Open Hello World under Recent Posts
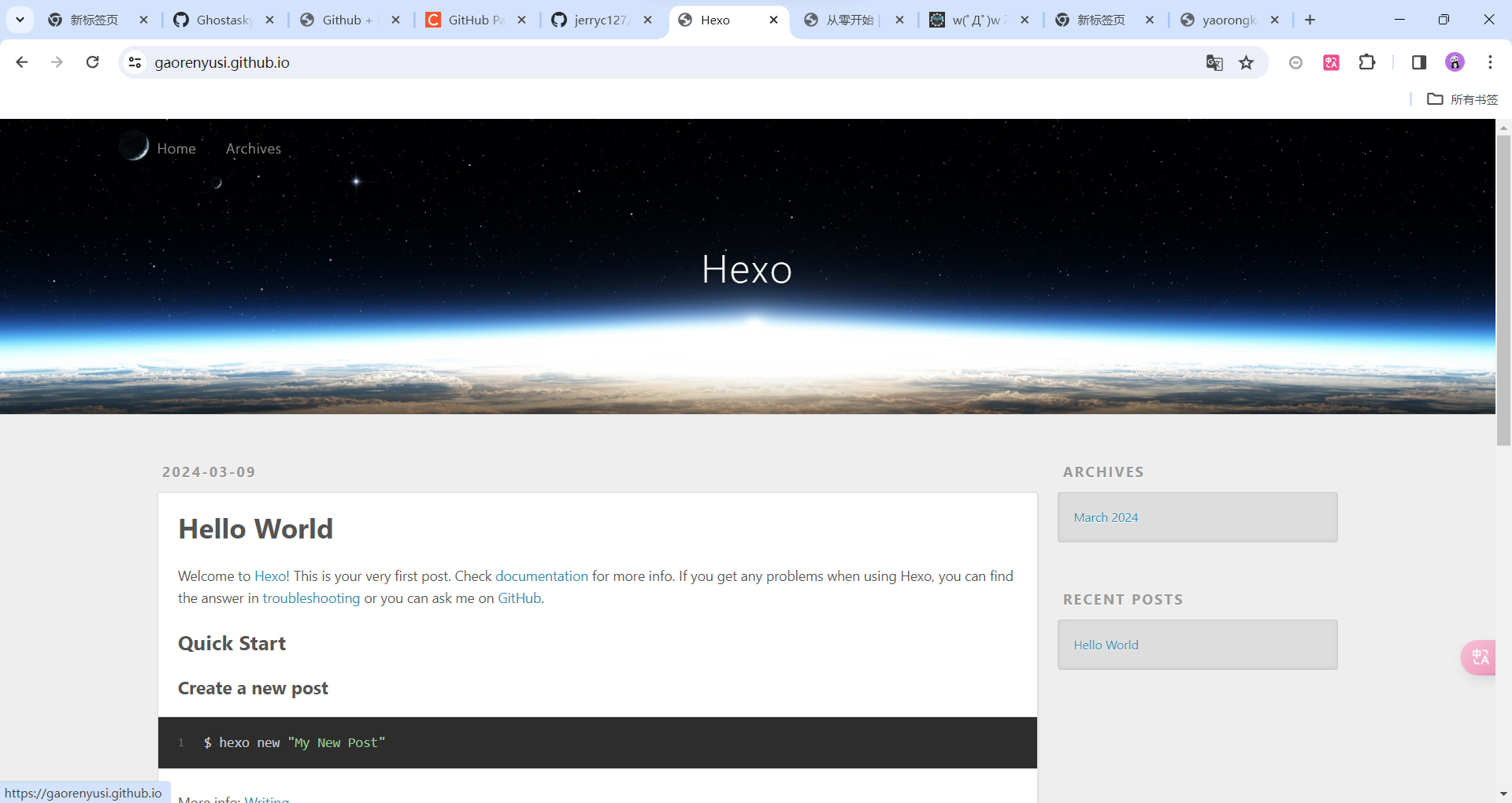This screenshot has width=1512, height=803. point(1106,645)
